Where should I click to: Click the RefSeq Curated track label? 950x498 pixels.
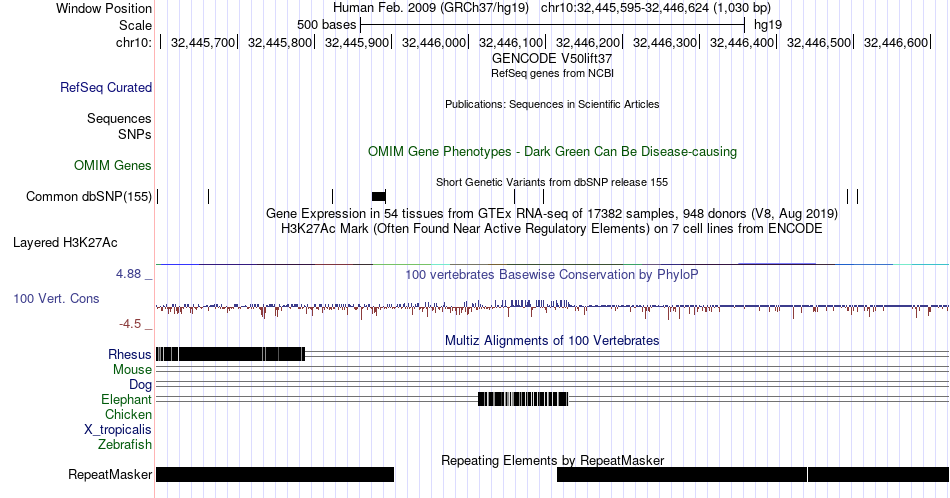[106, 88]
